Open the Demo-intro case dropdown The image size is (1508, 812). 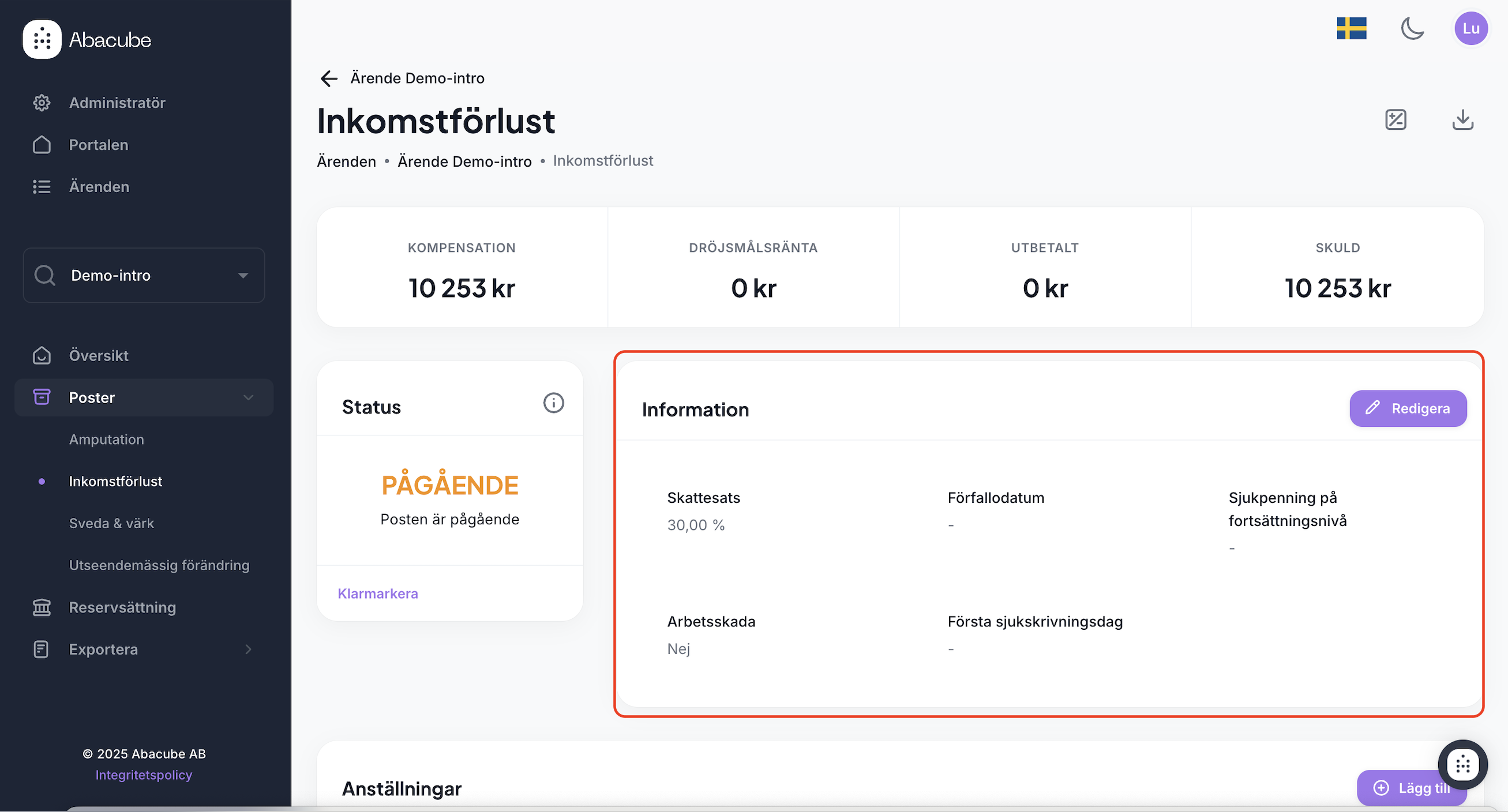click(144, 276)
